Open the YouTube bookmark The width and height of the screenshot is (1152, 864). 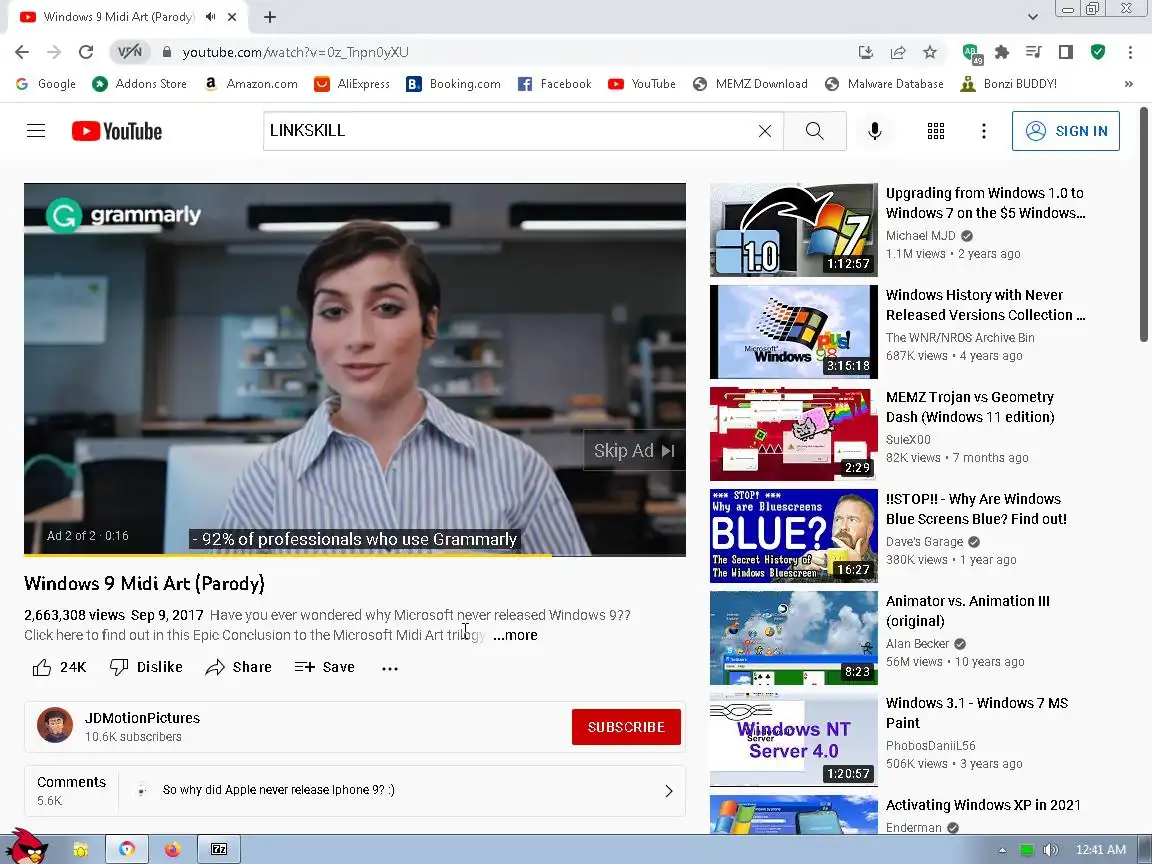(x=641, y=84)
